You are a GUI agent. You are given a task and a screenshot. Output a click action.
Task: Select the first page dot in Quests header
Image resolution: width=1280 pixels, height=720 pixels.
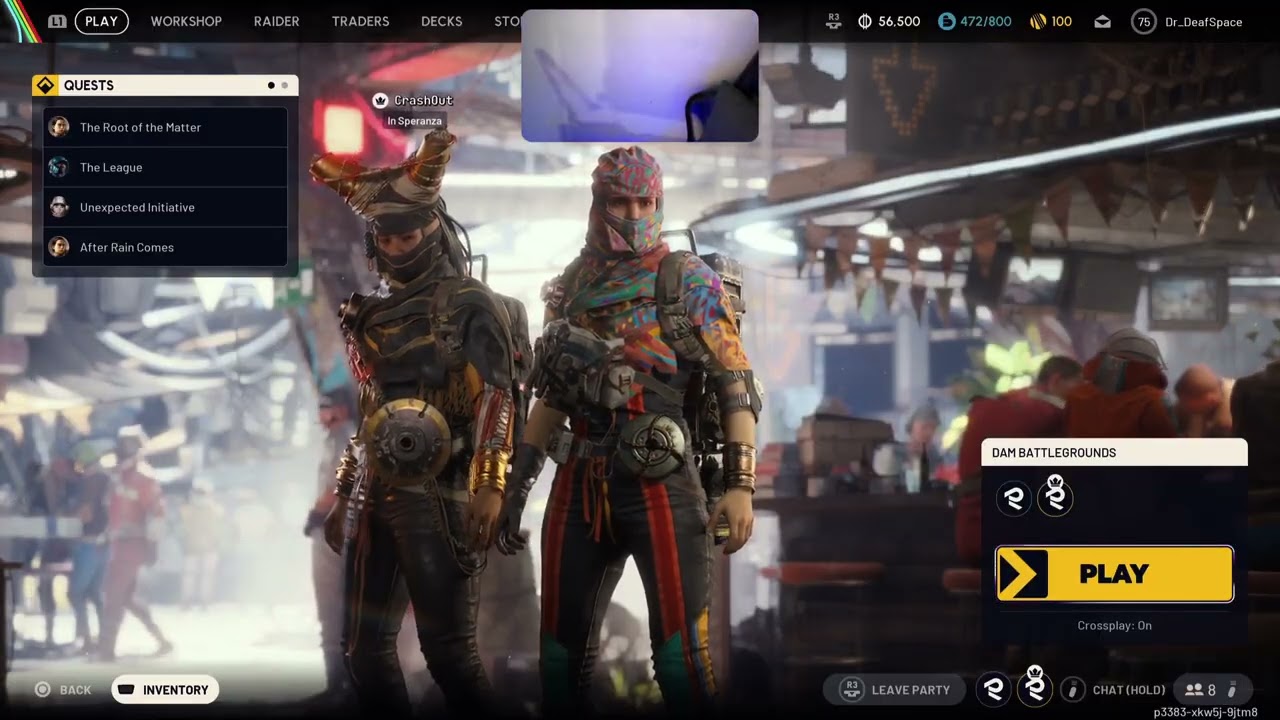[271, 85]
